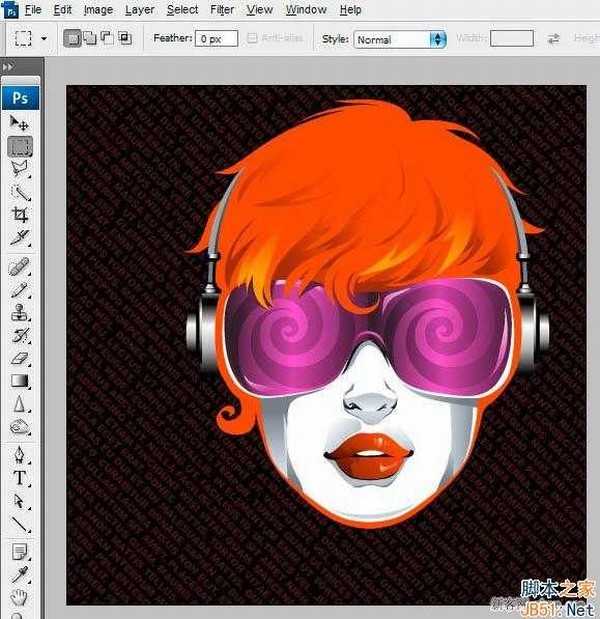The image size is (600, 619).
Task: Choose 'New selection' mode button
Action: pyautogui.click(x=73, y=39)
